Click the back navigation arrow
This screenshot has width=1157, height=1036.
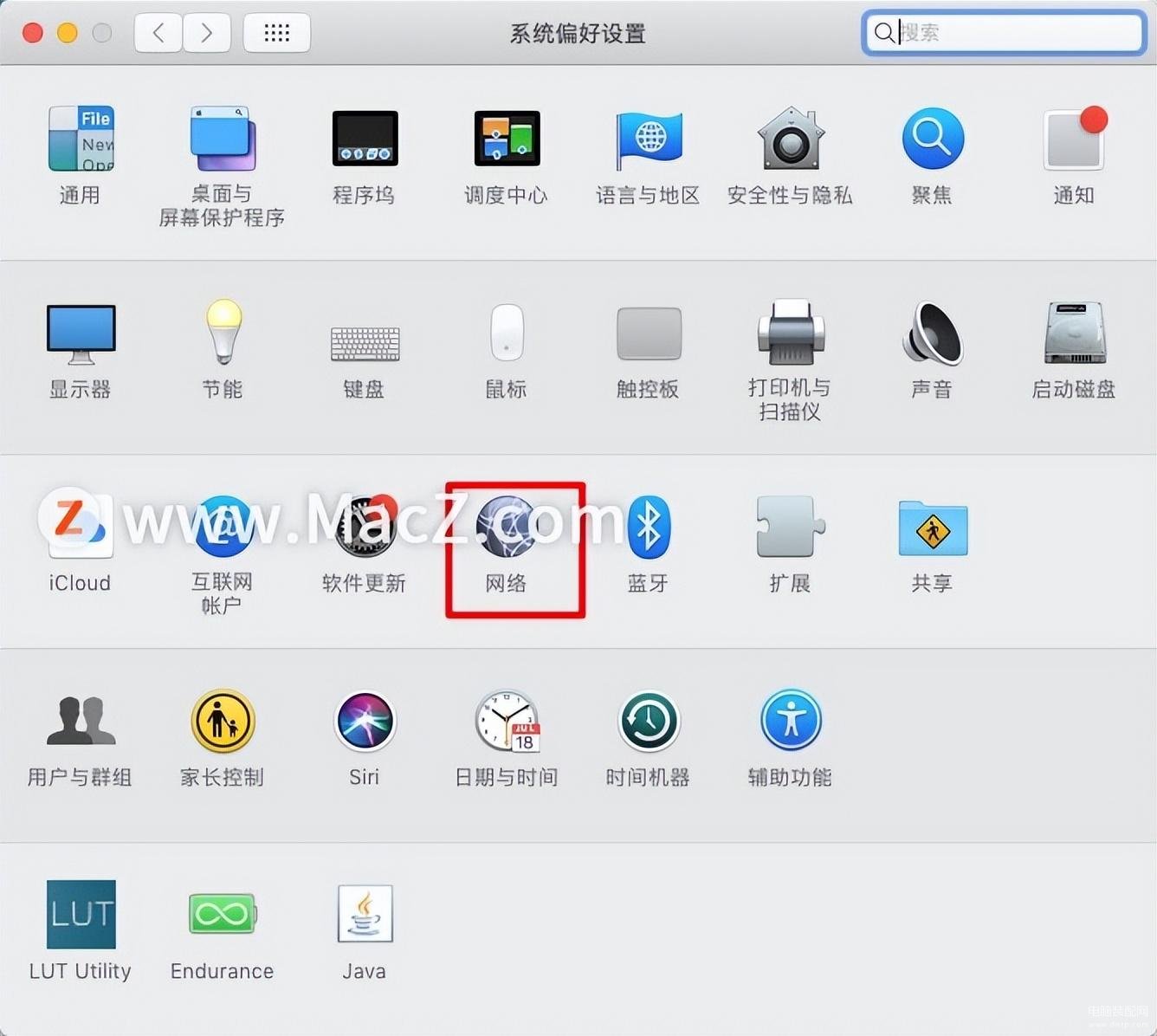[158, 32]
